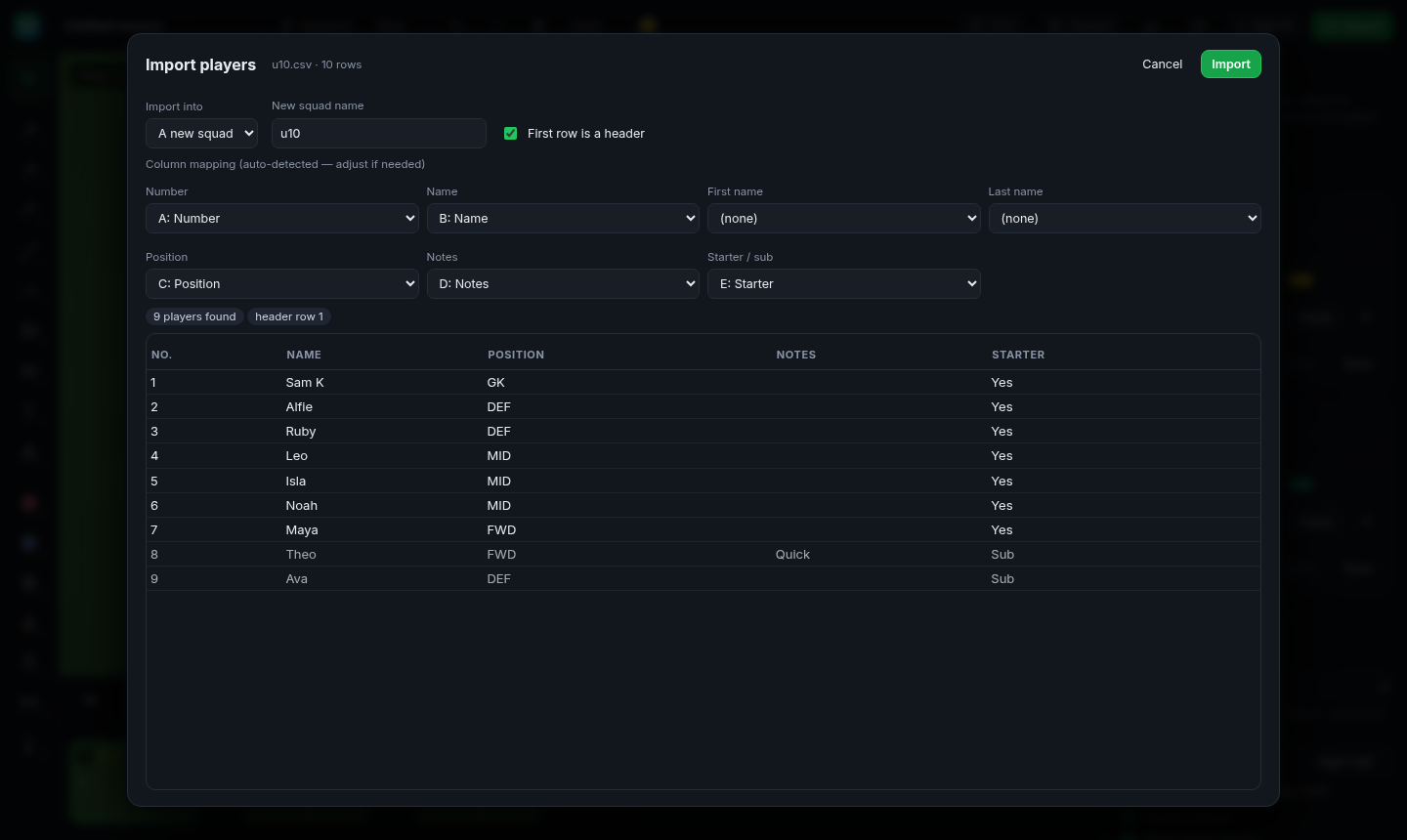1407x840 pixels.
Task: Open the First name mapping dropdown
Action: tap(844, 219)
